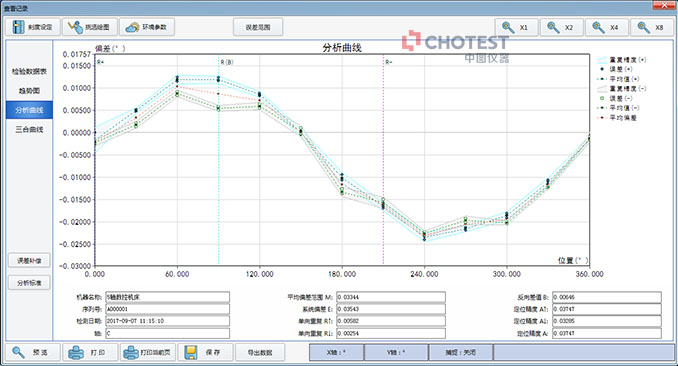
Task: Click the error range button in toolbar
Action: [x=258, y=27]
